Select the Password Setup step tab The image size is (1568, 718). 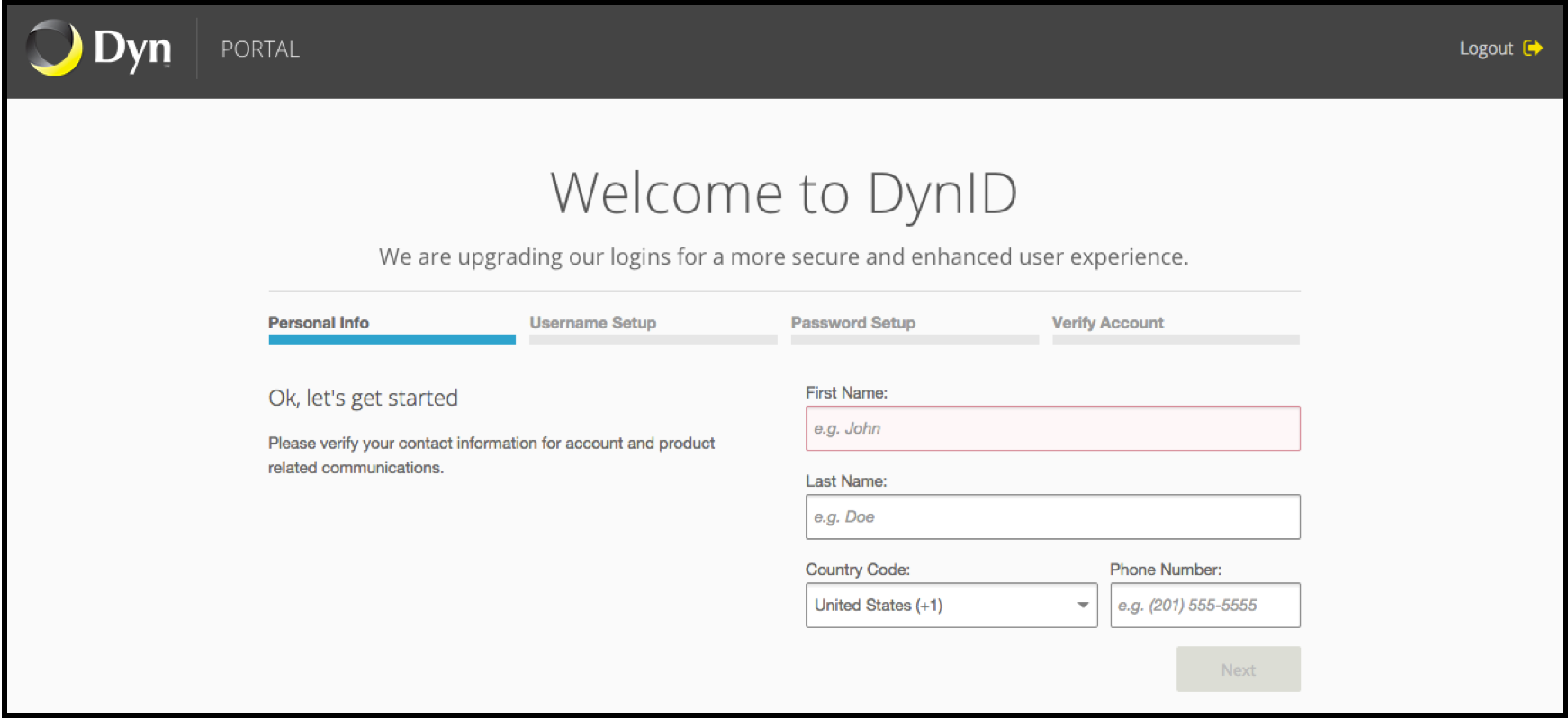pyautogui.click(x=915, y=328)
